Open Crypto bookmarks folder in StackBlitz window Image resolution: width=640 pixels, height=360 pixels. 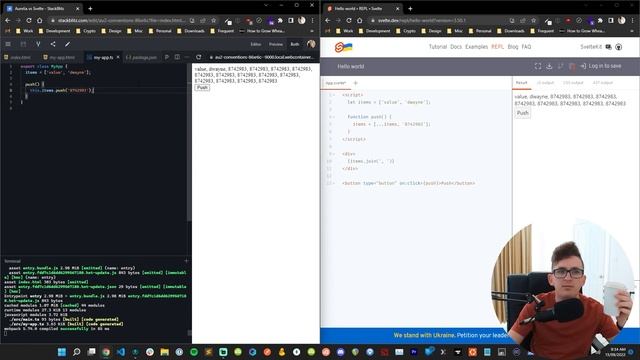tap(86, 31)
